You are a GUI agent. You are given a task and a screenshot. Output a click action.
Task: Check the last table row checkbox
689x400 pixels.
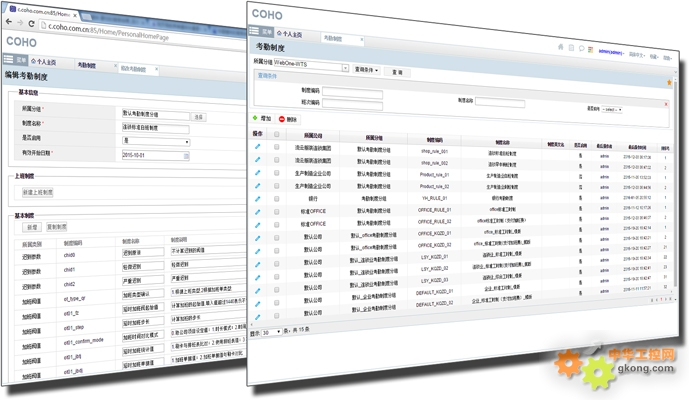pyautogui.click(x=276, y=316)
